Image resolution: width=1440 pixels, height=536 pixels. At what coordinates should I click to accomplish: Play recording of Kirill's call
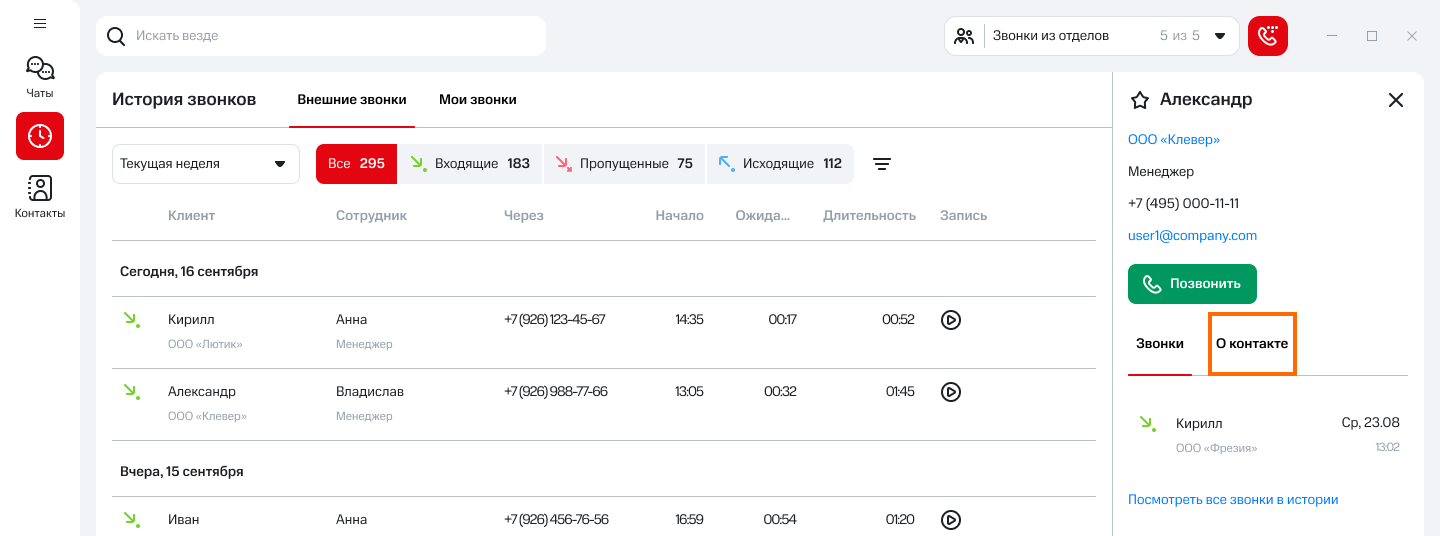pos(951,320)
